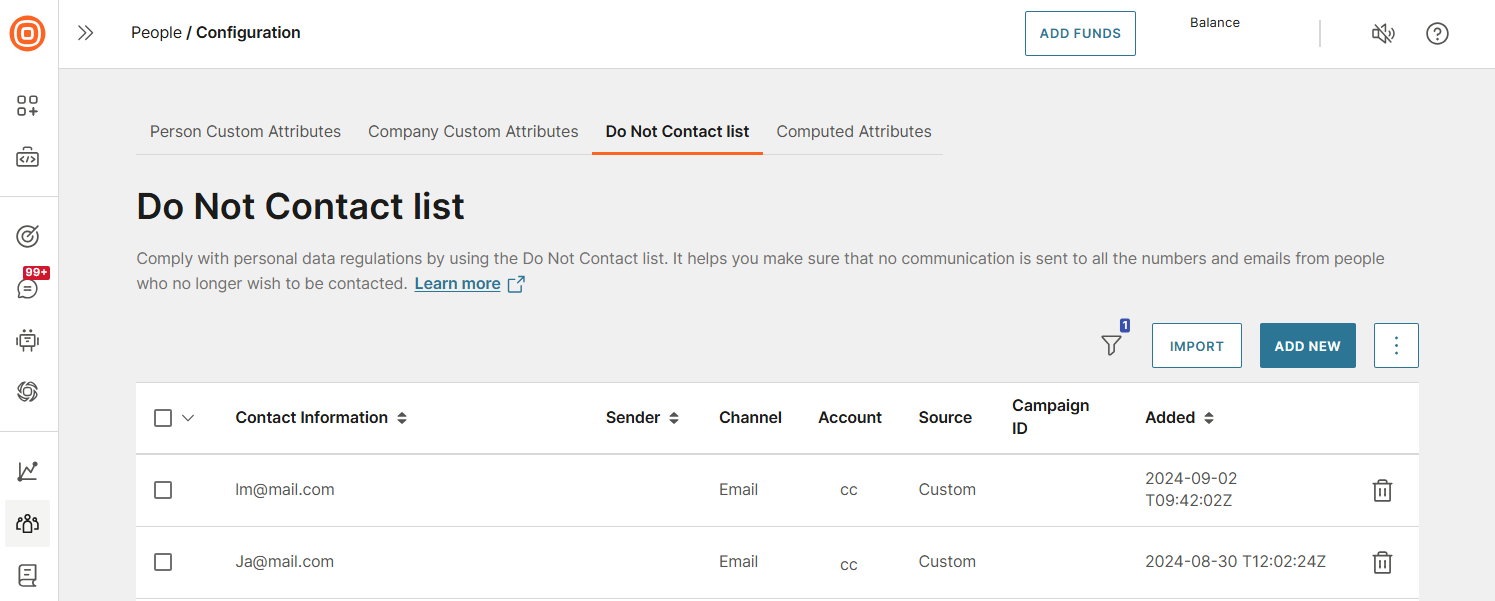Click the ADD NEW button

tap(1307, 345)
